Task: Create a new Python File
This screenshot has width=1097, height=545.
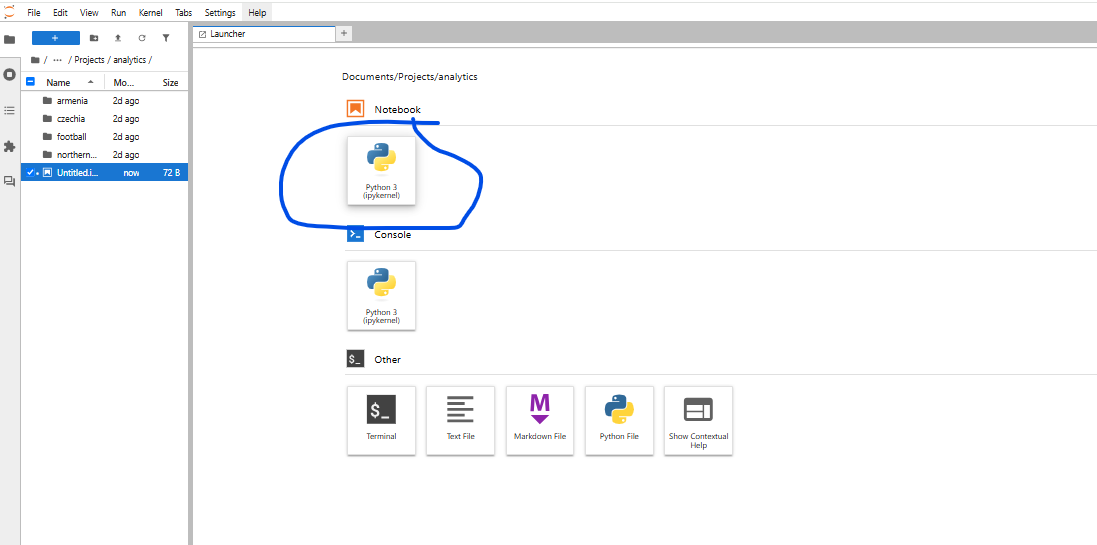Action: (619, 420)
